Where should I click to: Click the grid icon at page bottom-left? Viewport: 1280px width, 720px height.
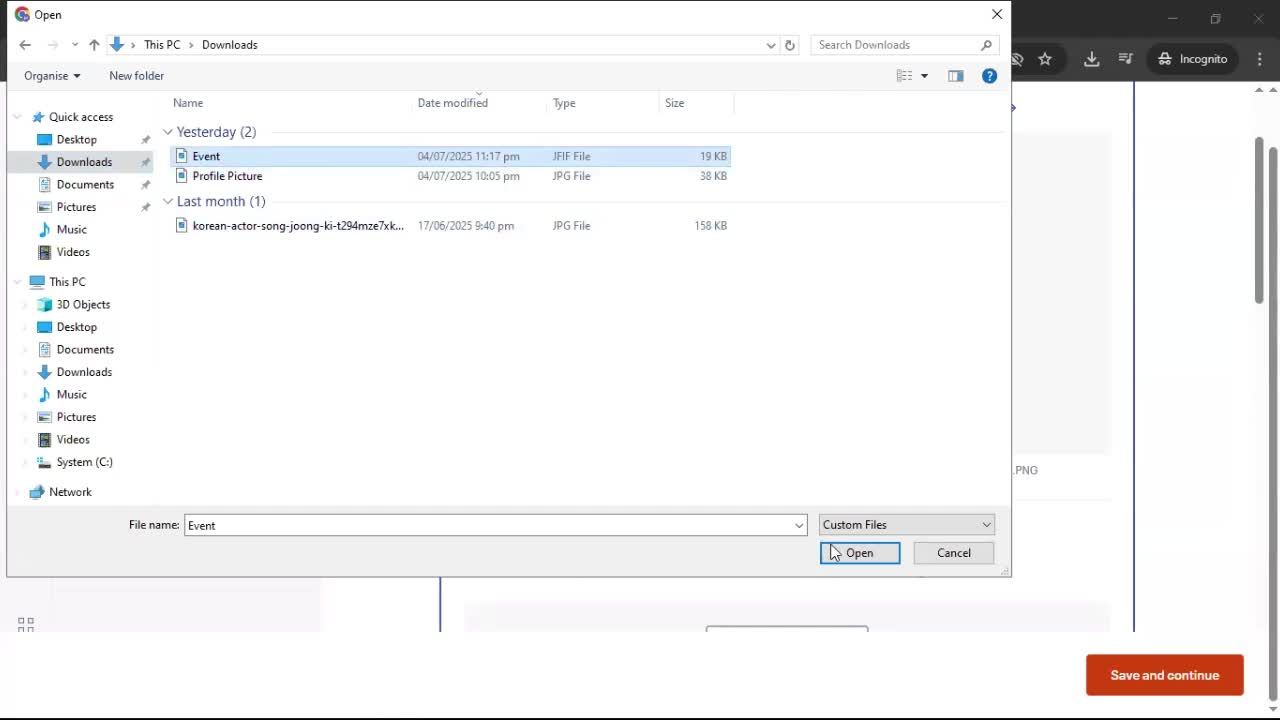click(x=26, y=624)
